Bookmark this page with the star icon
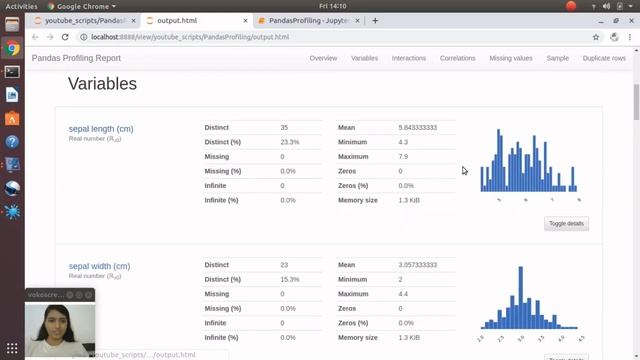 click(596, 37)
